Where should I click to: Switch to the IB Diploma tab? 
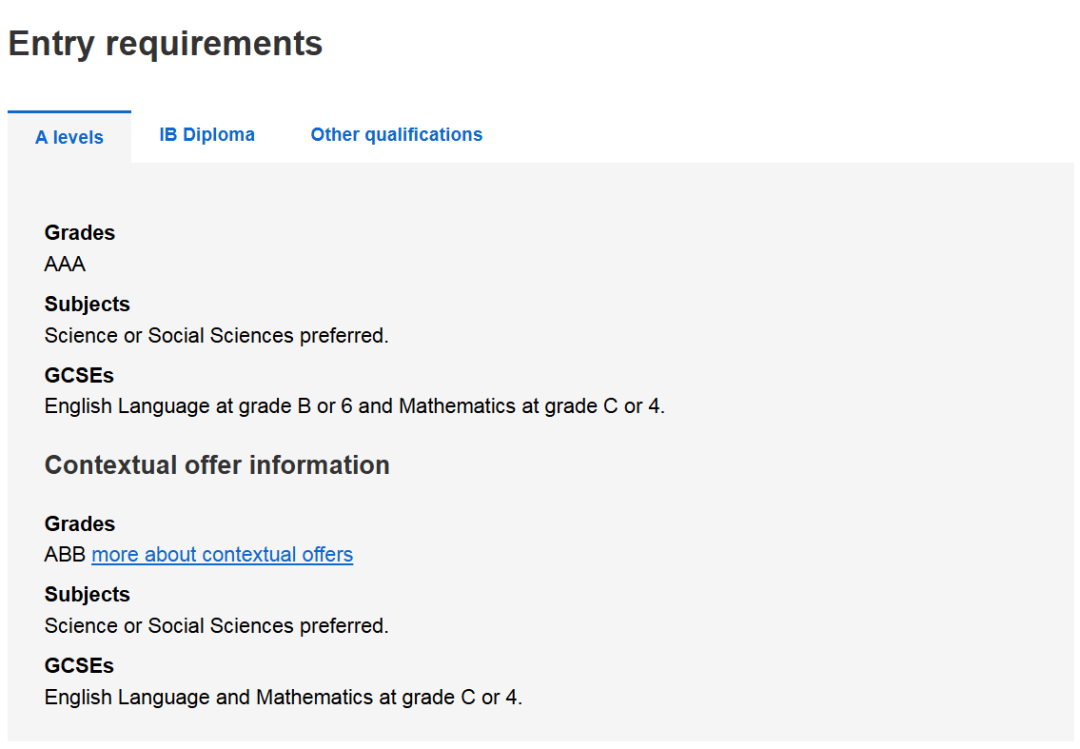tap(207, 134)
